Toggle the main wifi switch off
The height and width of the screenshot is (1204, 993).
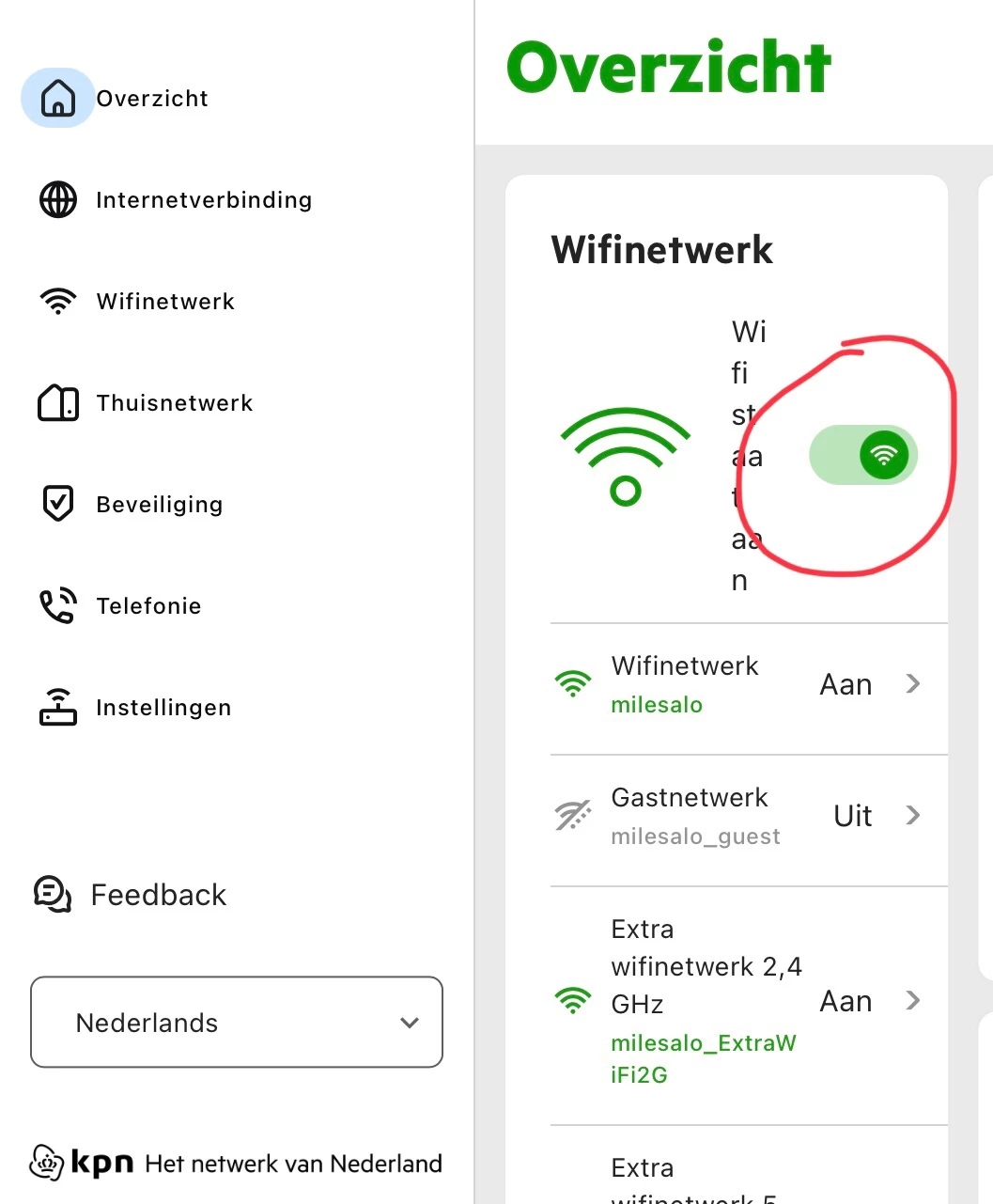pyautogui.click(x=863, y=456)
